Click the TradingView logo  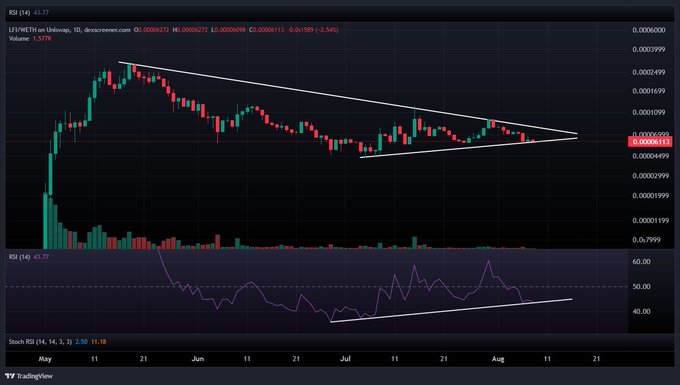(x=29, y=376)
